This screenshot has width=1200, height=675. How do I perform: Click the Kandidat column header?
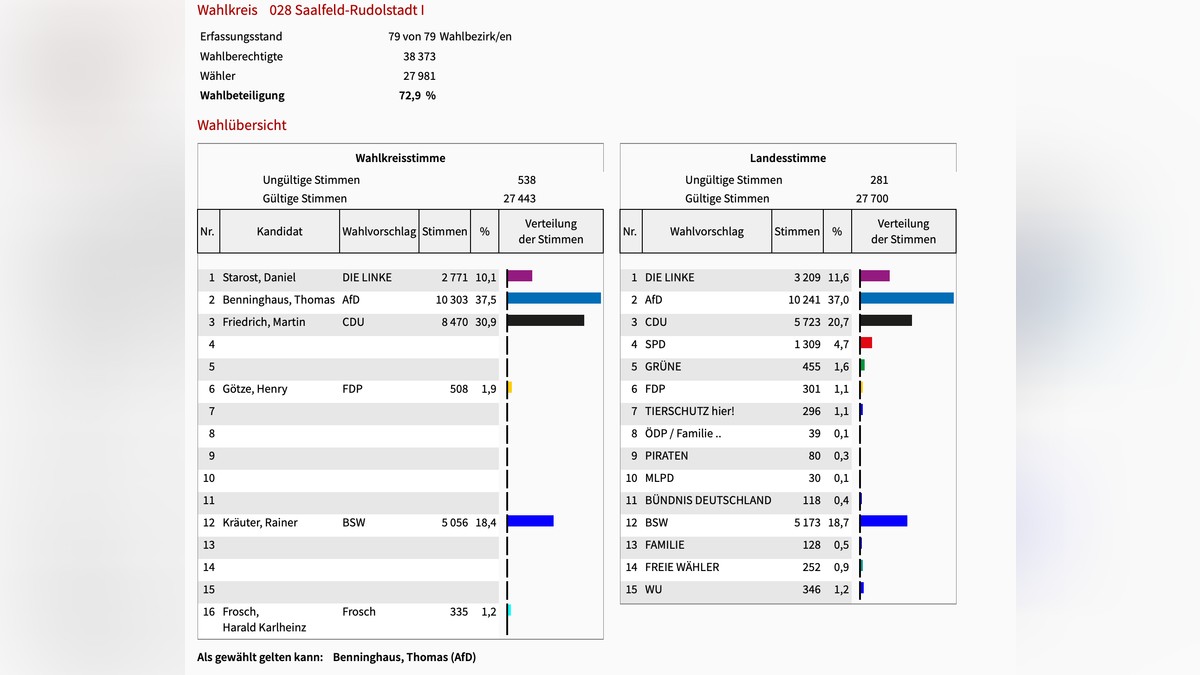[279, 231]
